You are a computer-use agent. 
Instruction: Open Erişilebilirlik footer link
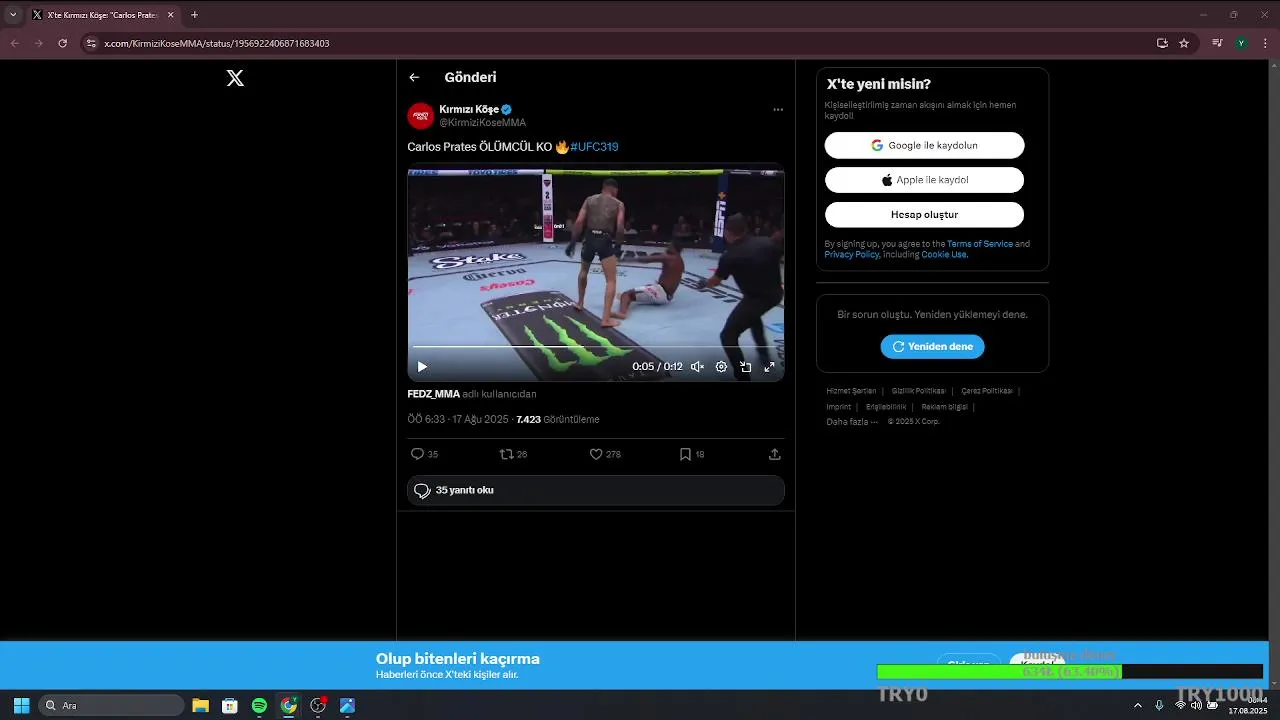click(x=886, y=407)
